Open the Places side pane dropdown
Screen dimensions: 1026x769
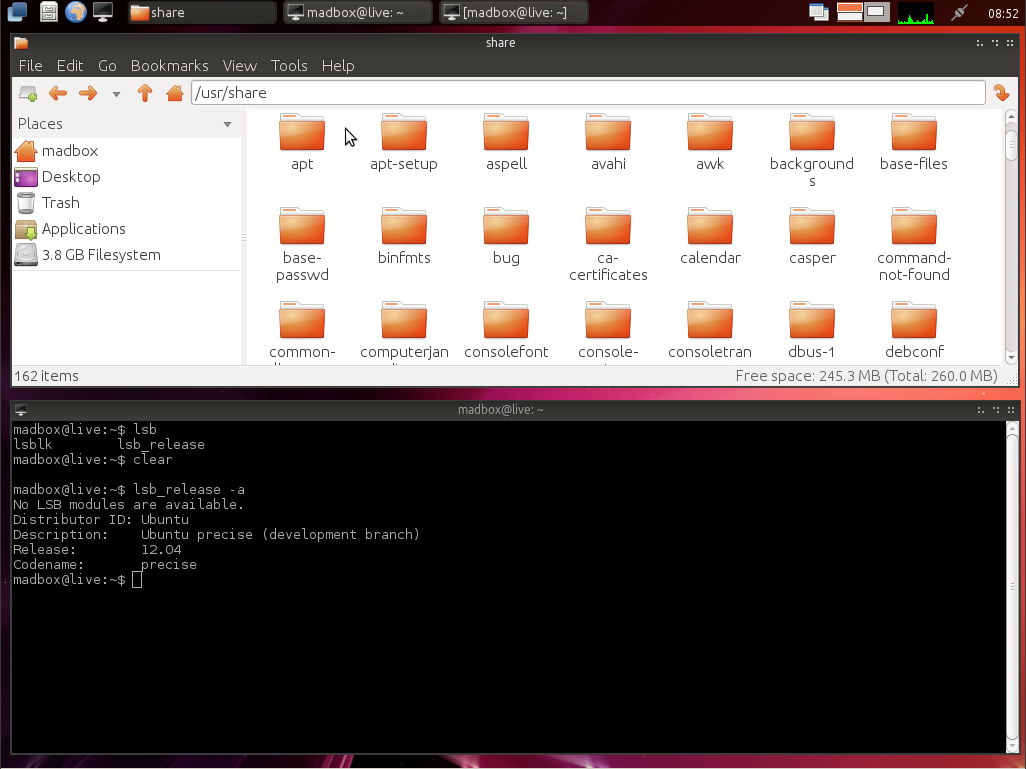pyautogui.click(x=227, y=124)
